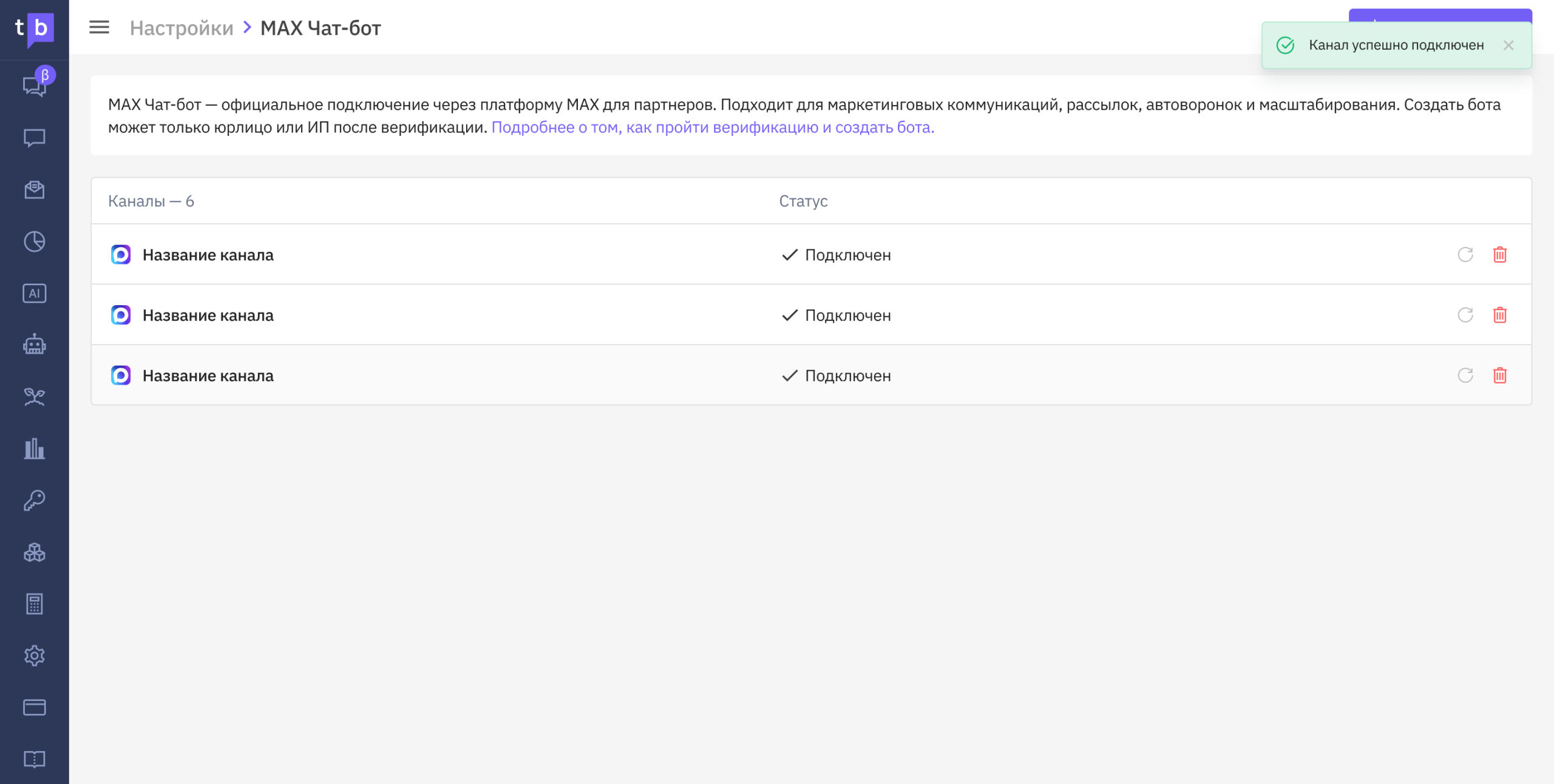Go to Настройки breadcrumb

pyautogui.click(x=182, y=28)
